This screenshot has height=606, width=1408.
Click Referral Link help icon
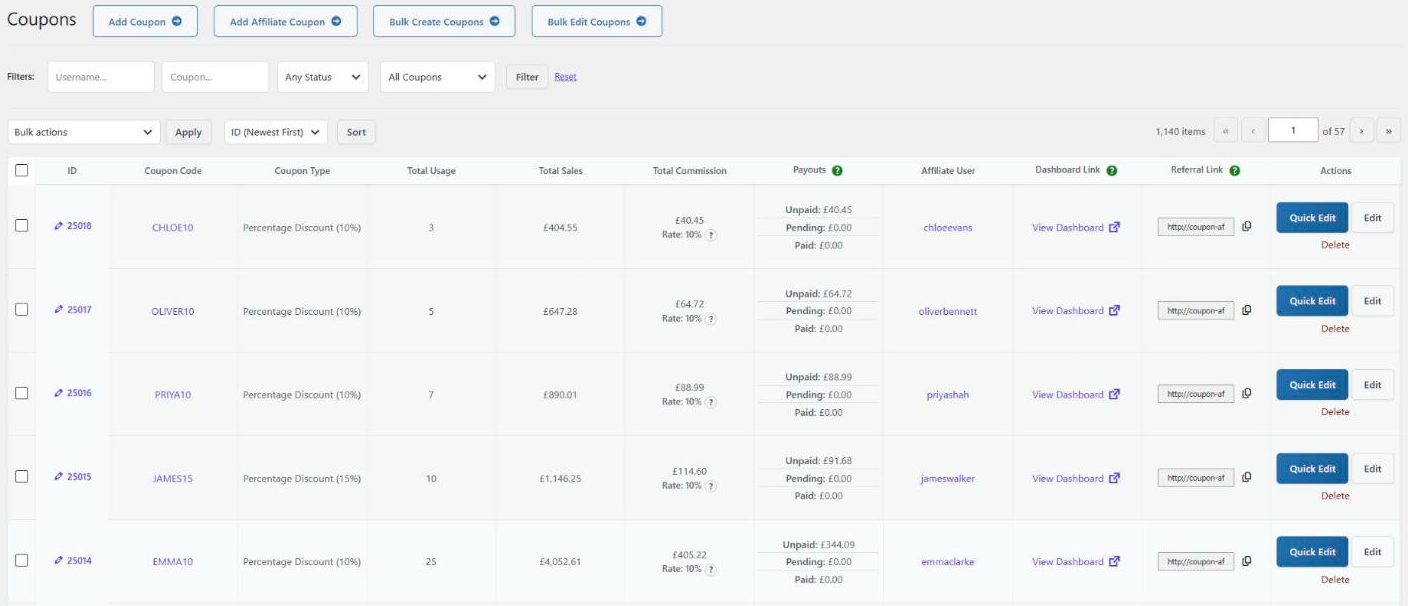coord(1235,171)
